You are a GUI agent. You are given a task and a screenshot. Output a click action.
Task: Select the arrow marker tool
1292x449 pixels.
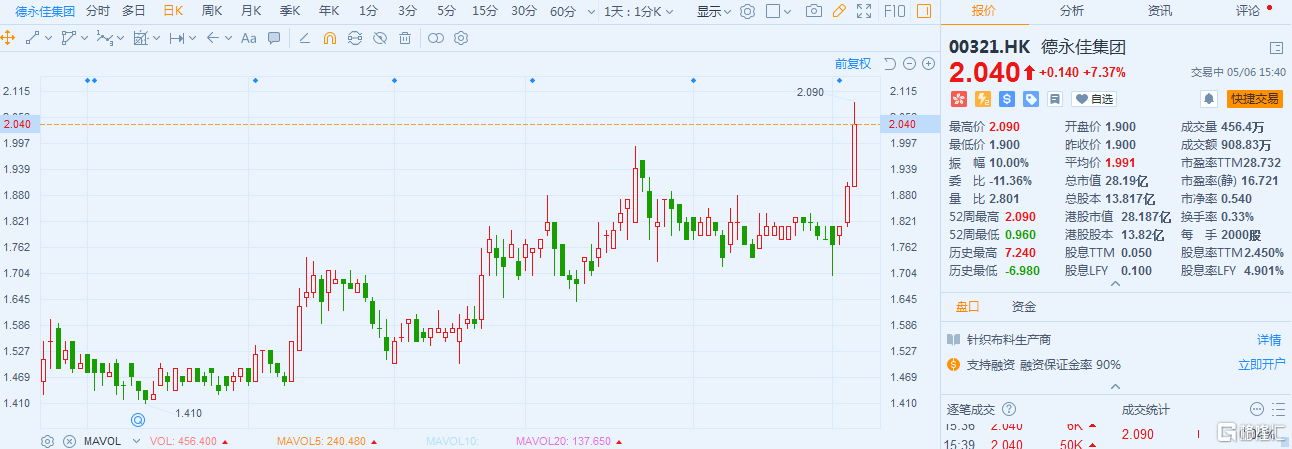212,38
